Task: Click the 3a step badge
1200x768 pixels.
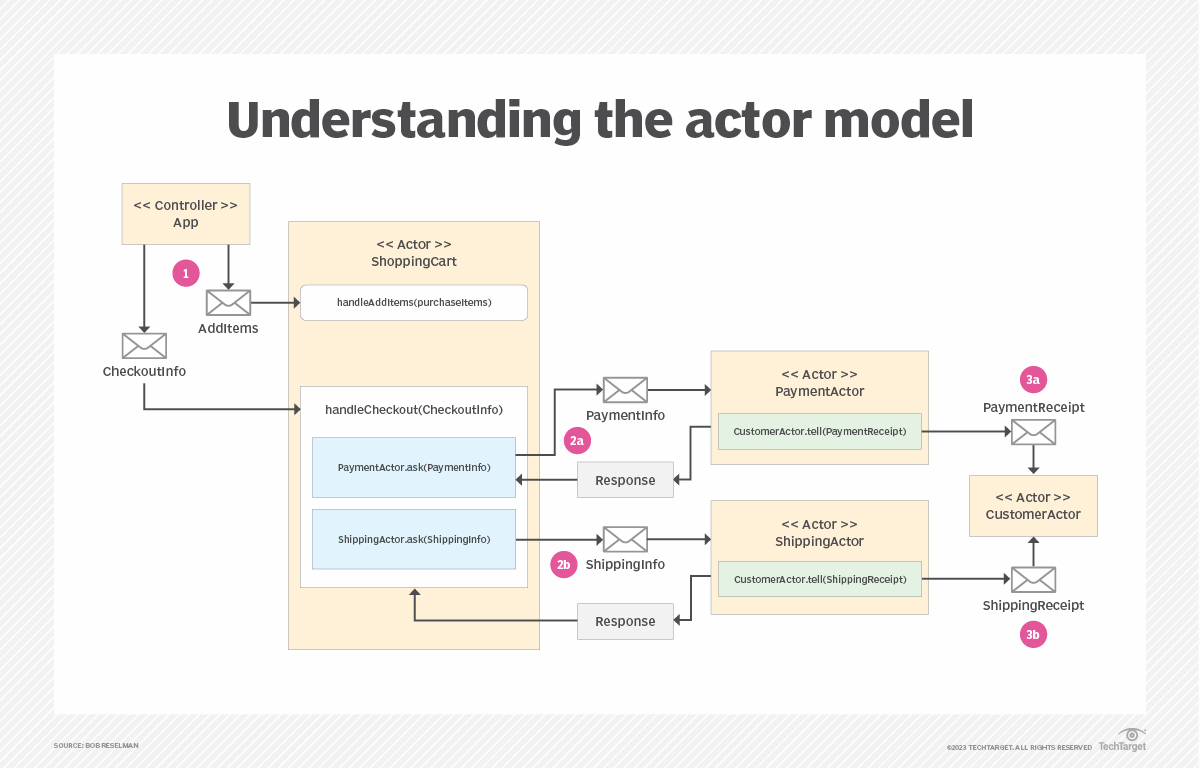Action: (x=1033, y=379)
